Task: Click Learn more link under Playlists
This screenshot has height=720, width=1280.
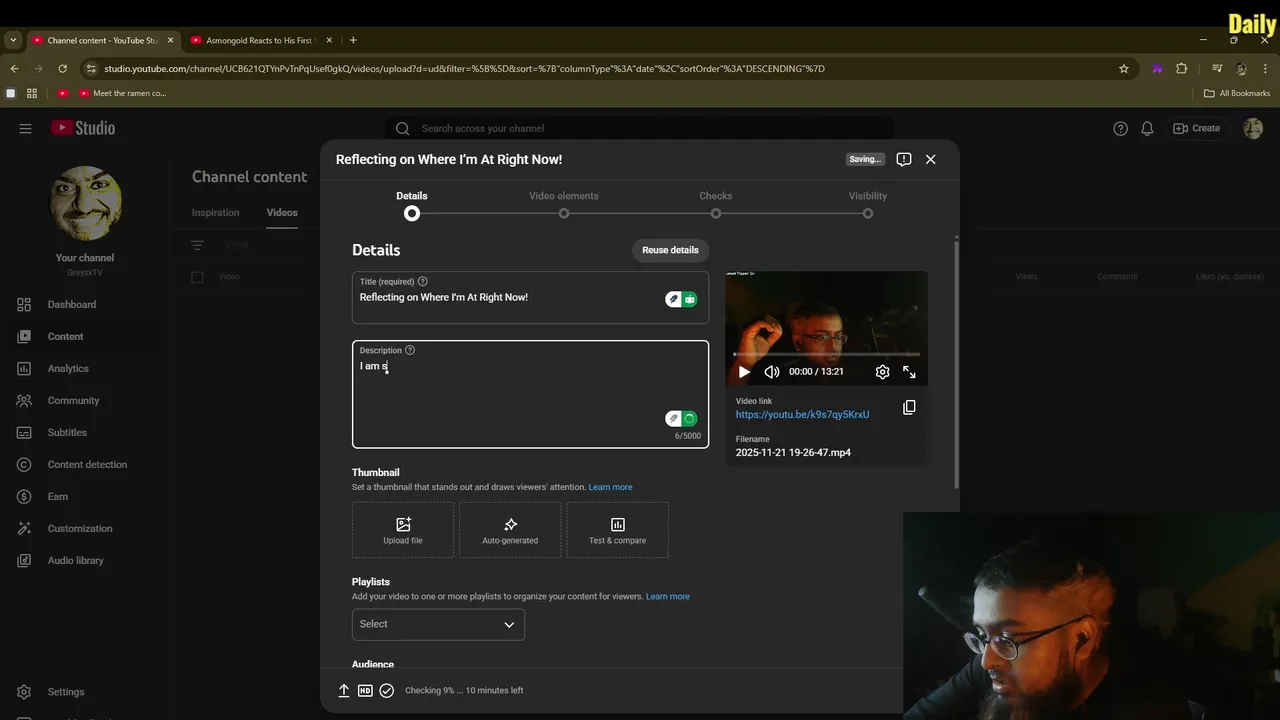Action: [667, 596]
